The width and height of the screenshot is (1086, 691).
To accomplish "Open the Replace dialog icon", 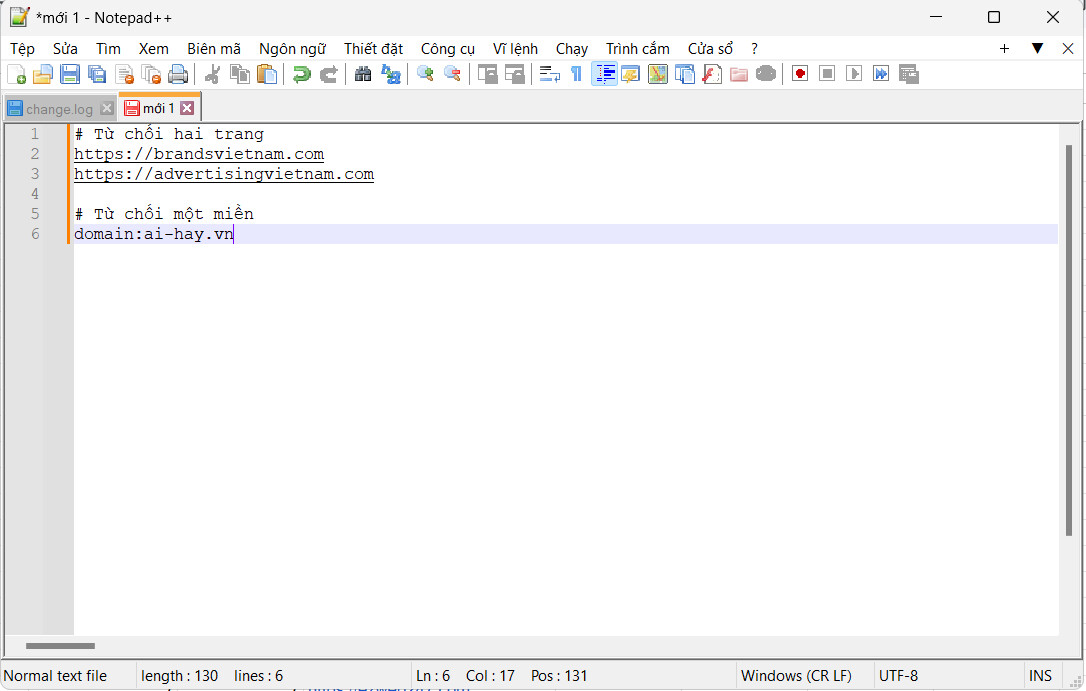I will (x=391, y=74).
